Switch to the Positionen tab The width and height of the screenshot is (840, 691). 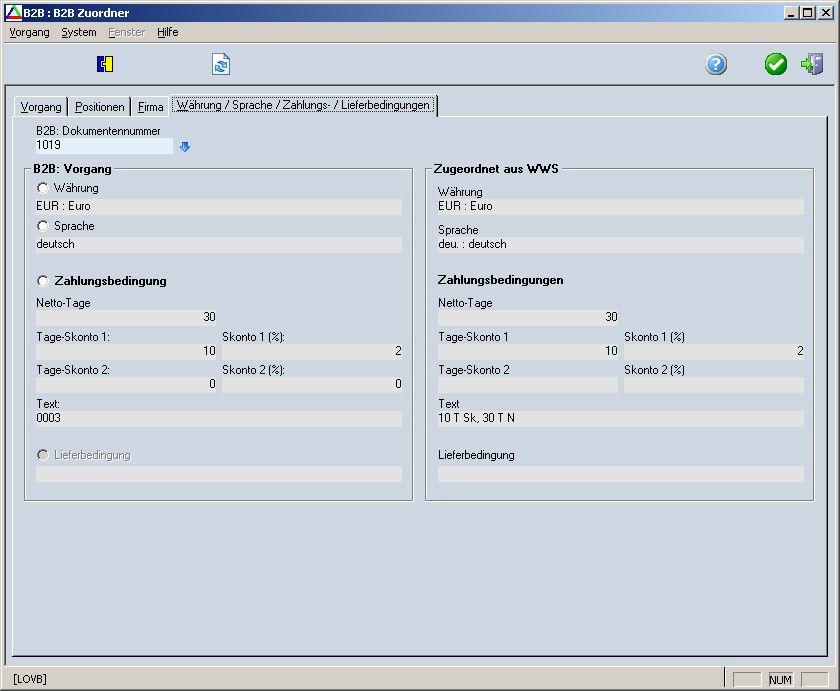(x=100, y=107)
